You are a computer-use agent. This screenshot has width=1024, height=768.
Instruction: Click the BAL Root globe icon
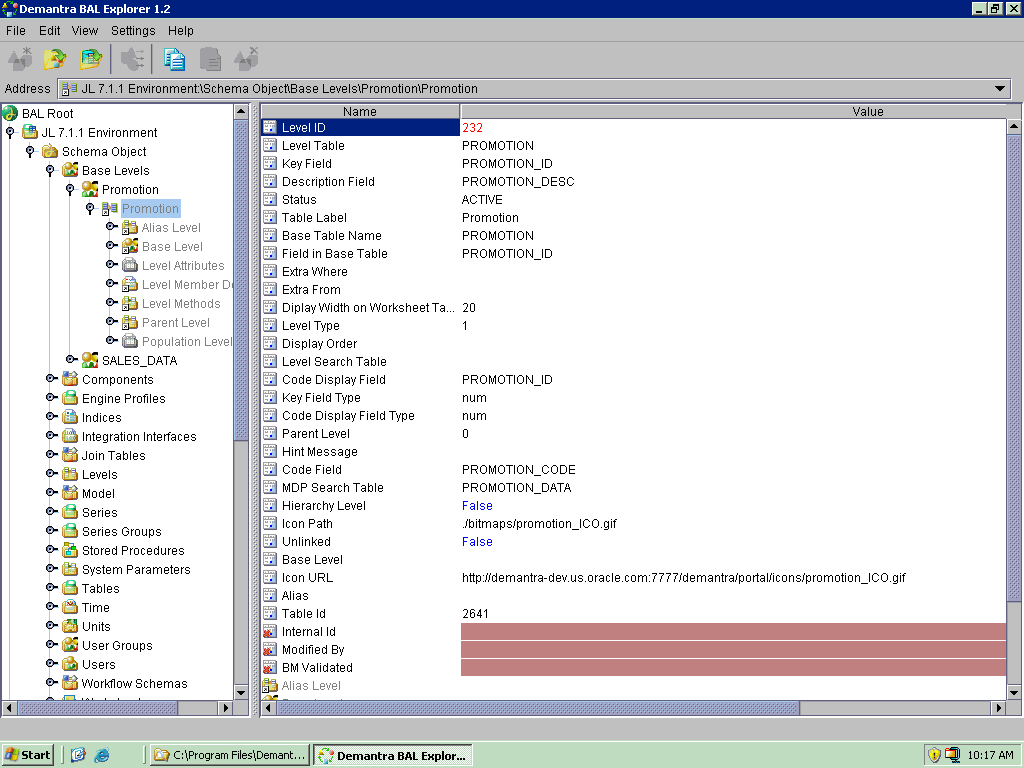pos(10,113)
